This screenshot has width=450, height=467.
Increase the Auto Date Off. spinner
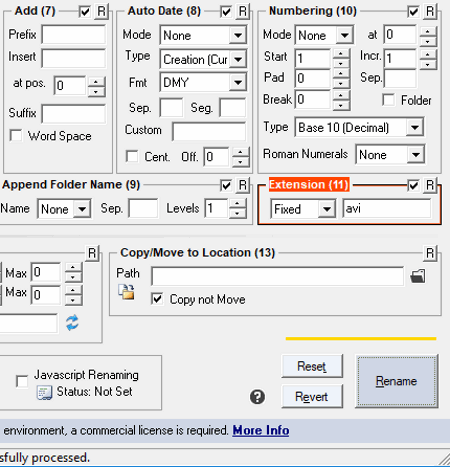(241, 152)
